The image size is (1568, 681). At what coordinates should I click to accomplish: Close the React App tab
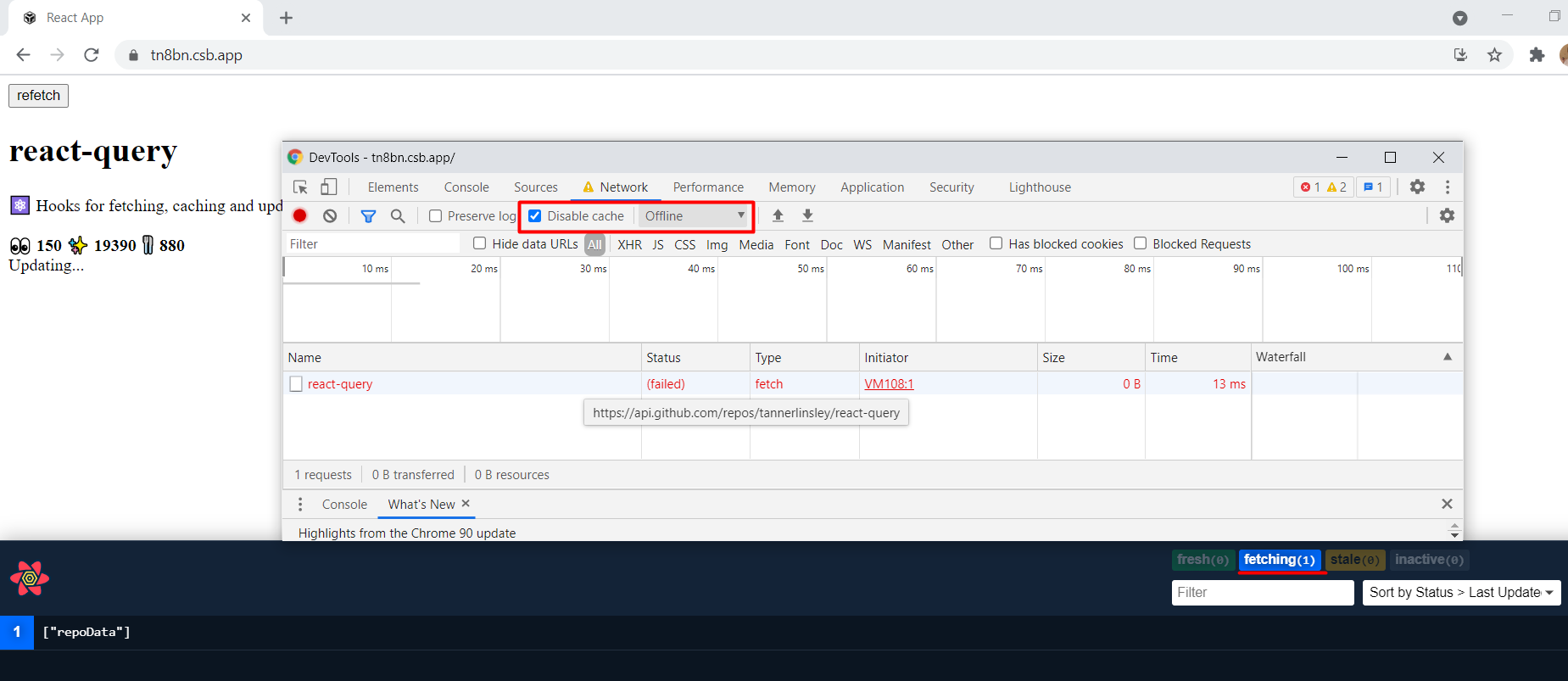(x=246, y=18)
